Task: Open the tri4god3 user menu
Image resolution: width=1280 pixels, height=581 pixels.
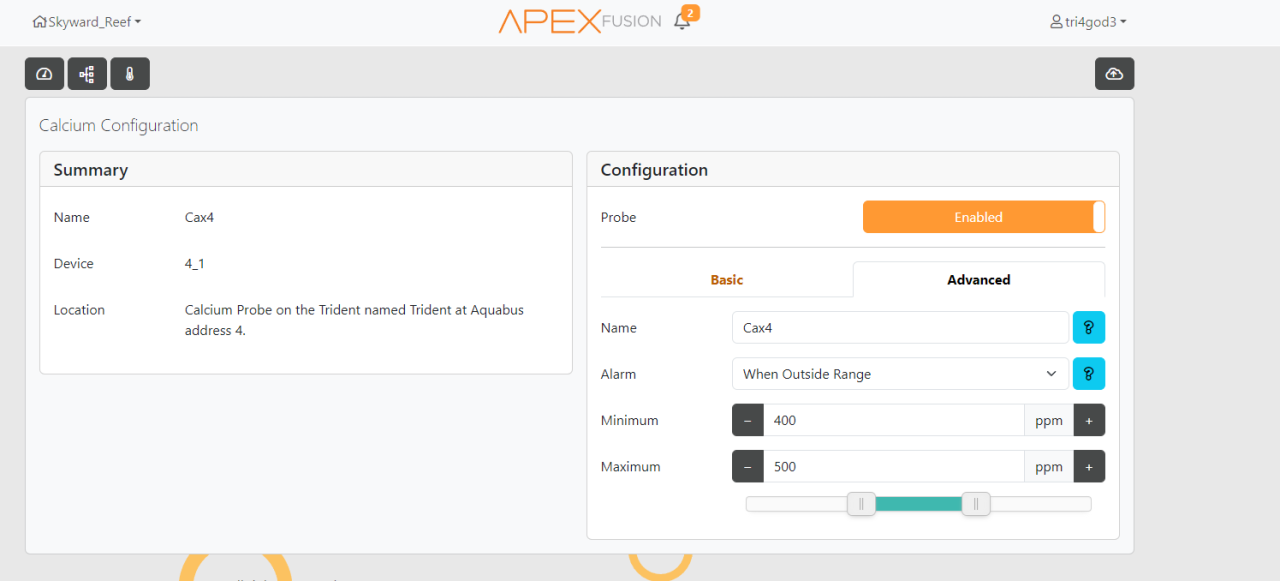Action: (x=1088, y=21)
